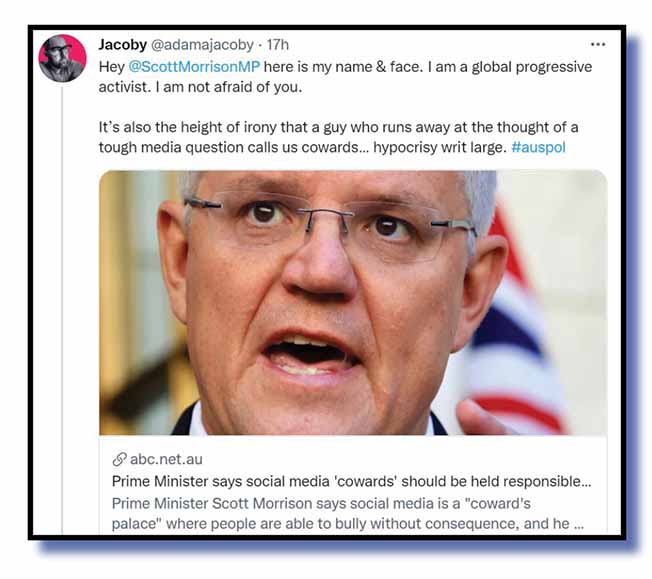The height and width of the screenshot is (579, 652).
Task: Click paragraph starting 'It's also the height of irony'
Action: point(338,137)
